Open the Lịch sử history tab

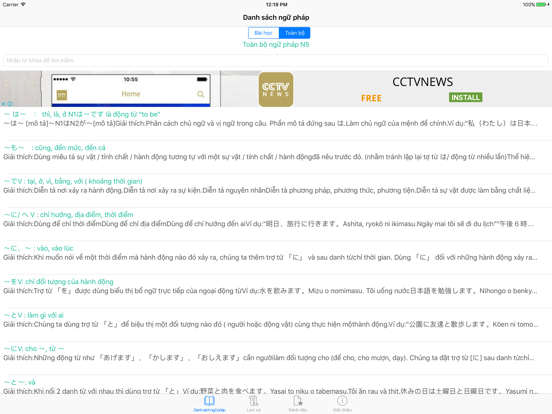pyautogui.click(x=253, y=403)
